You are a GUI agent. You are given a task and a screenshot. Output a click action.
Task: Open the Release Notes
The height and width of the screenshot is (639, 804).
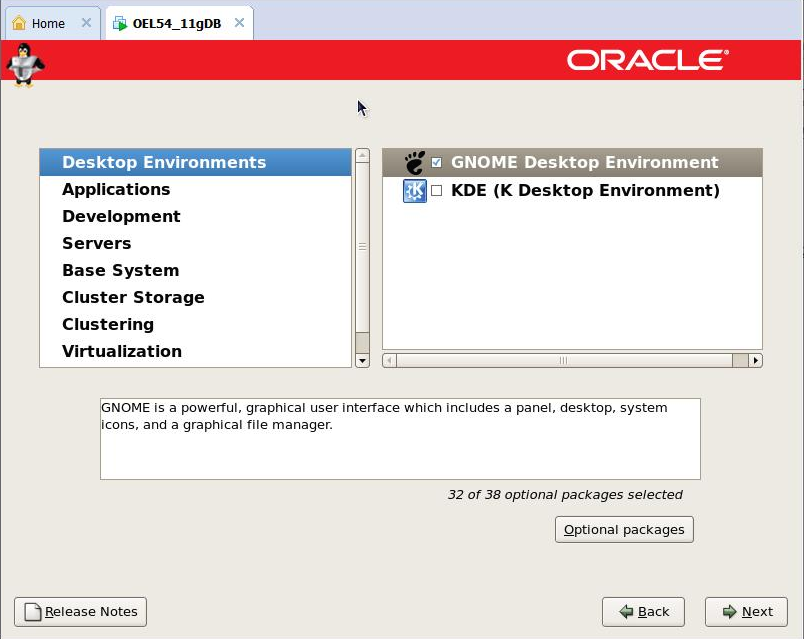[x=81, y=612]
